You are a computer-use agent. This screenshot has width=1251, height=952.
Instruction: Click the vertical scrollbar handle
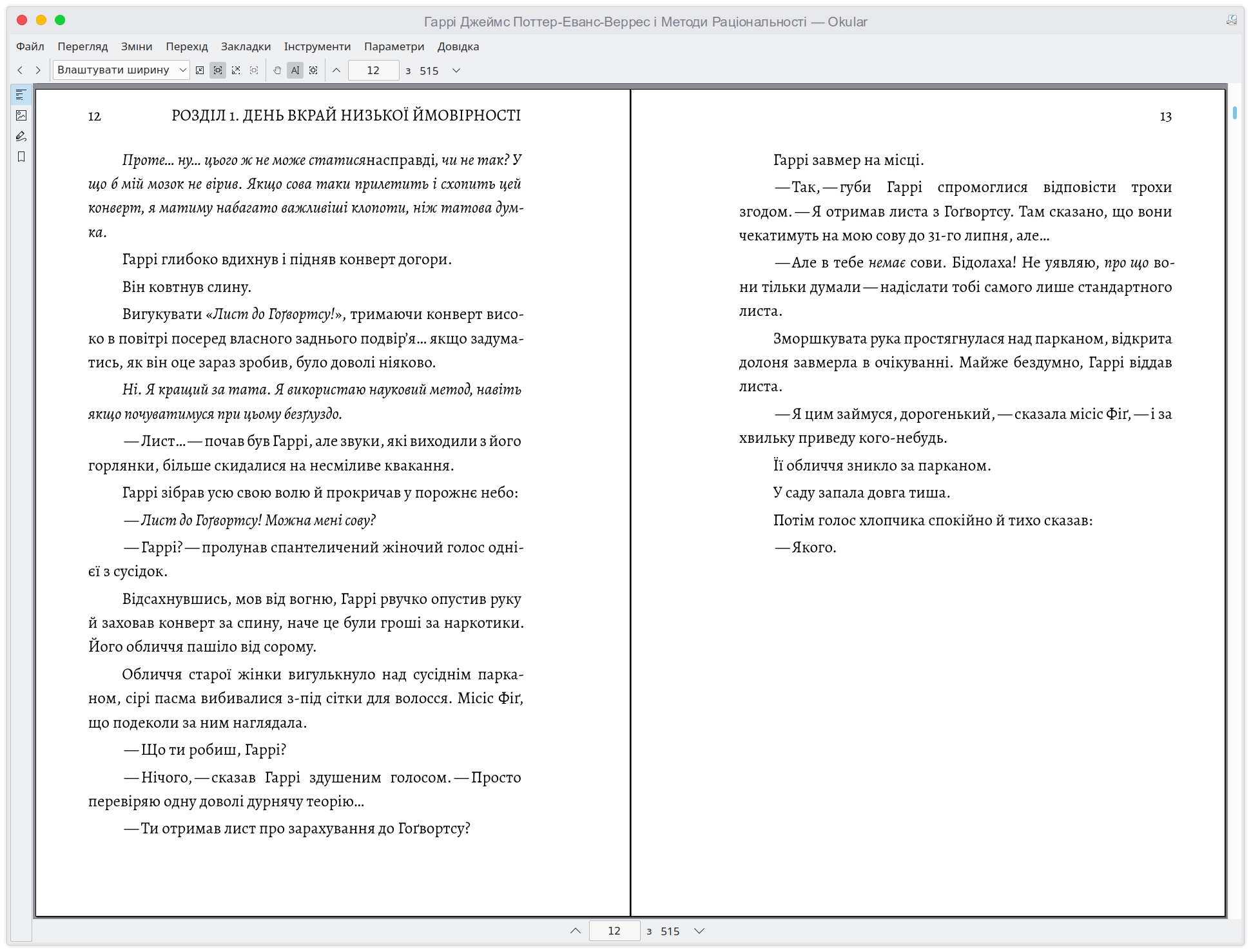[x=1234, y=113]
